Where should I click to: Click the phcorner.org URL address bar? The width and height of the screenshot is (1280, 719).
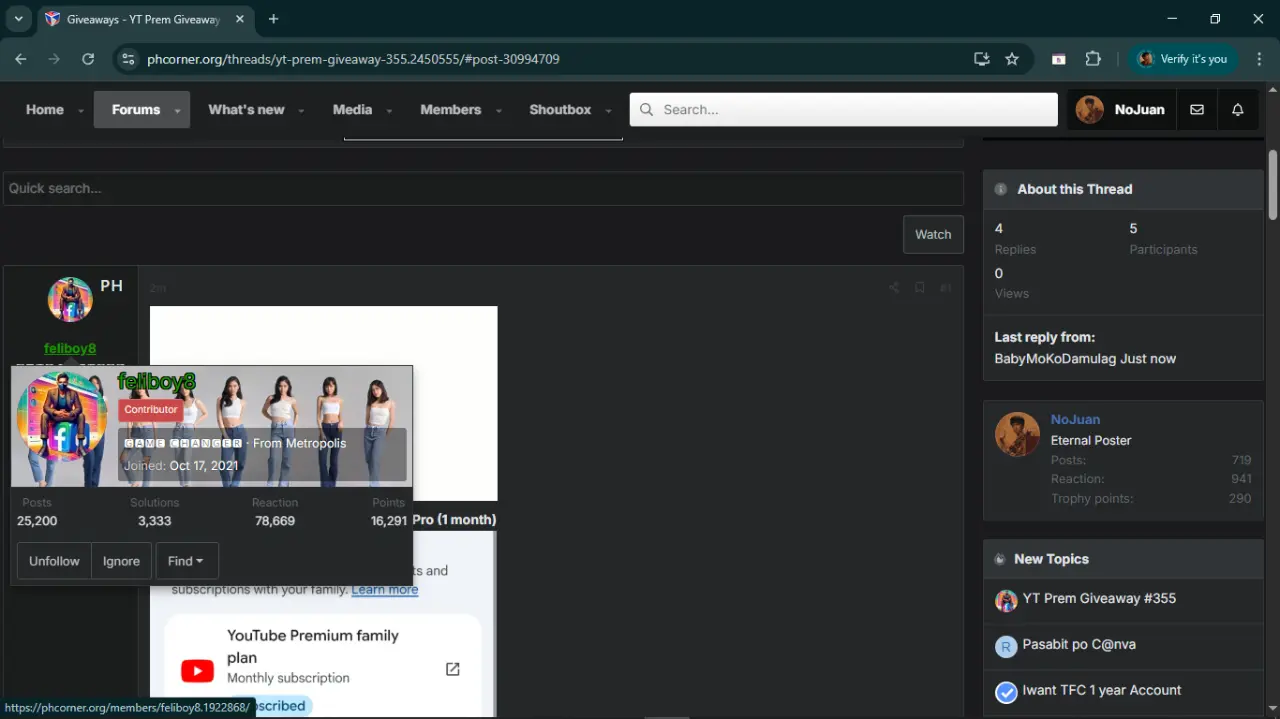click(353, 59)
